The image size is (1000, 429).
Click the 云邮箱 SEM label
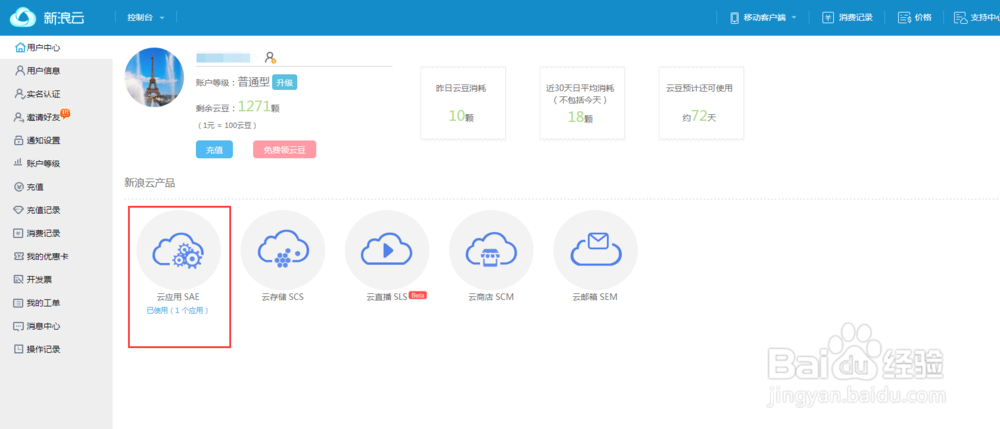point(595,297)
